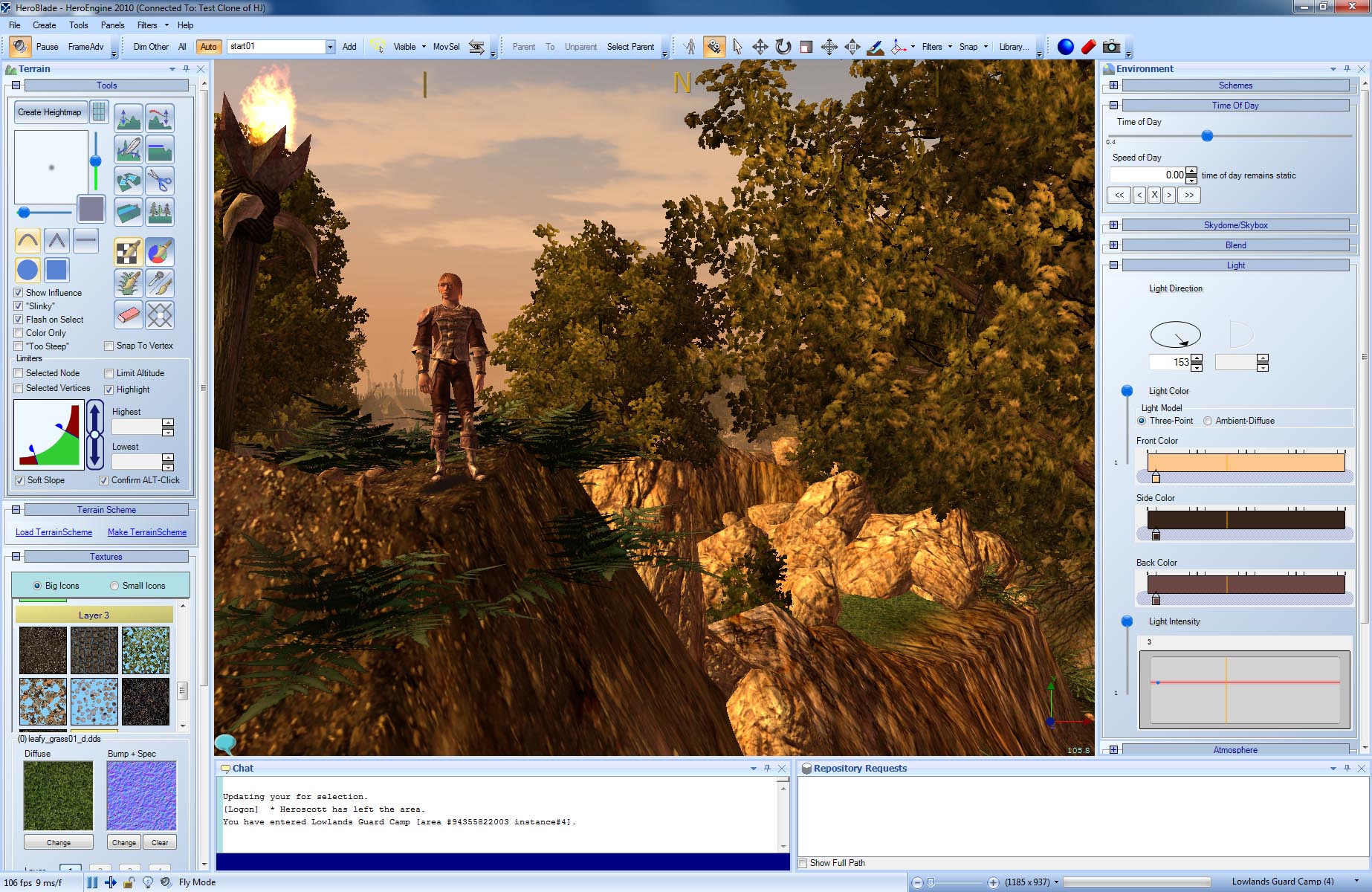Toggle the Show Full Path checkbox
Image resolution: width=1372 pixels, height=892 pixels.
pyautogui.click(x=803, y=863)
